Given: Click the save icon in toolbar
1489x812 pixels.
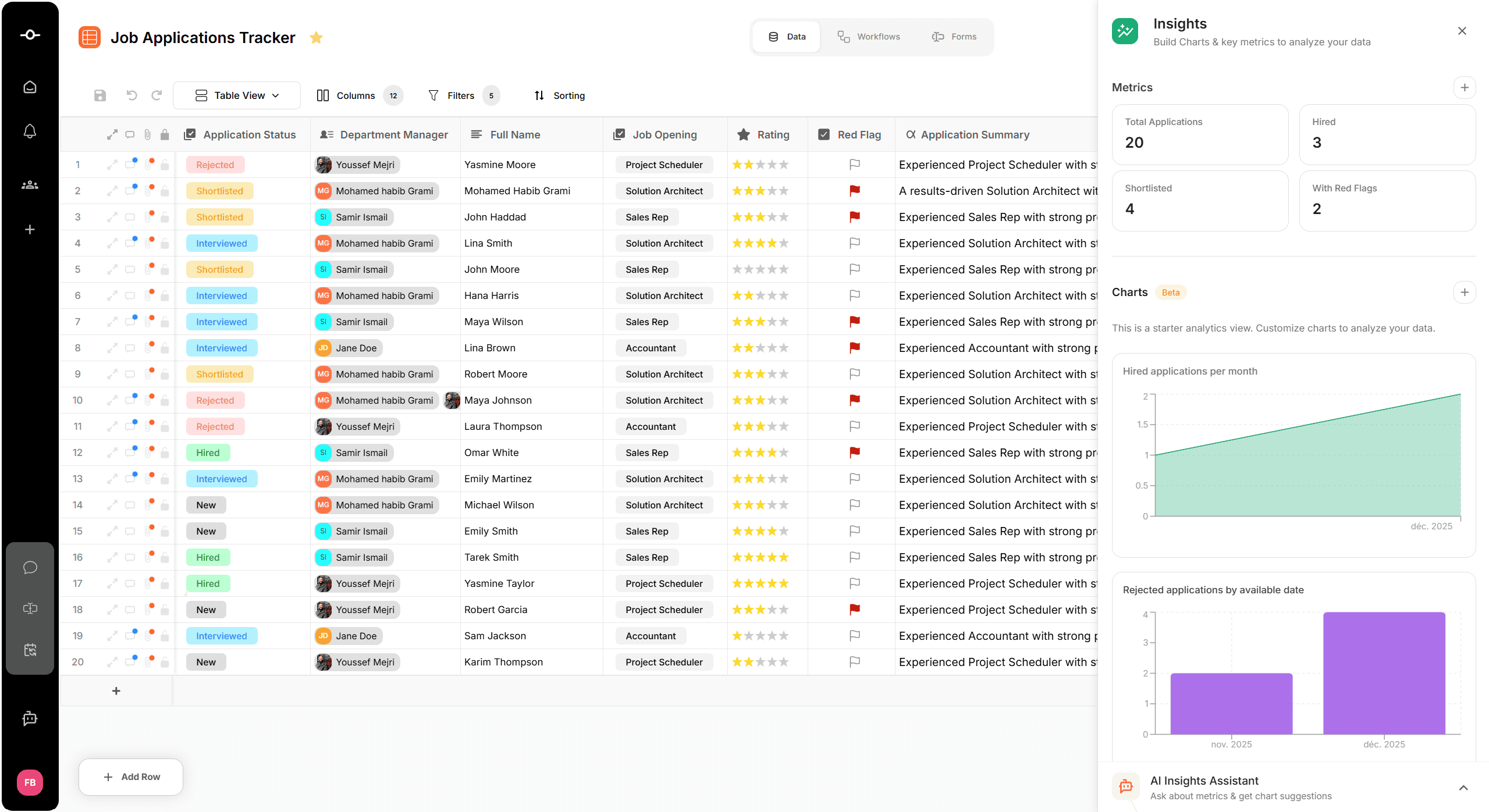Looking at the screenshot, I should tap(100, 95).
